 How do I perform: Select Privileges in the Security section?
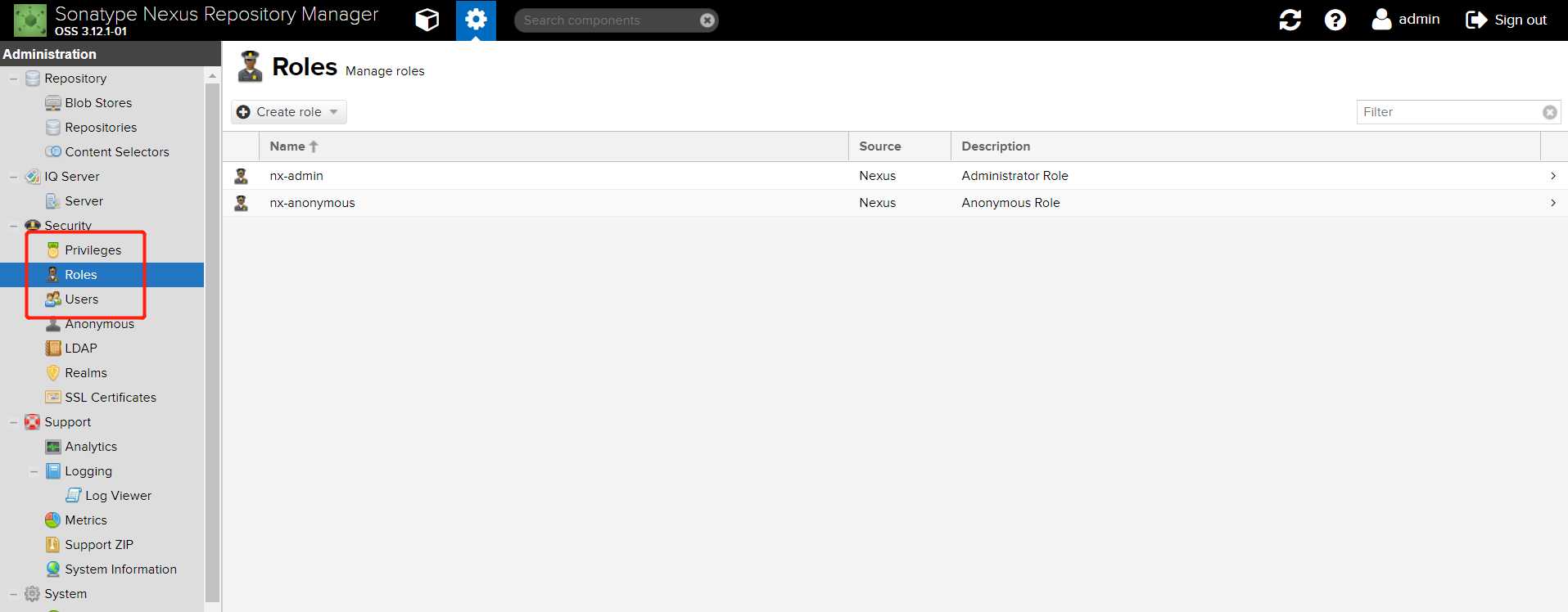coord(93,250)
